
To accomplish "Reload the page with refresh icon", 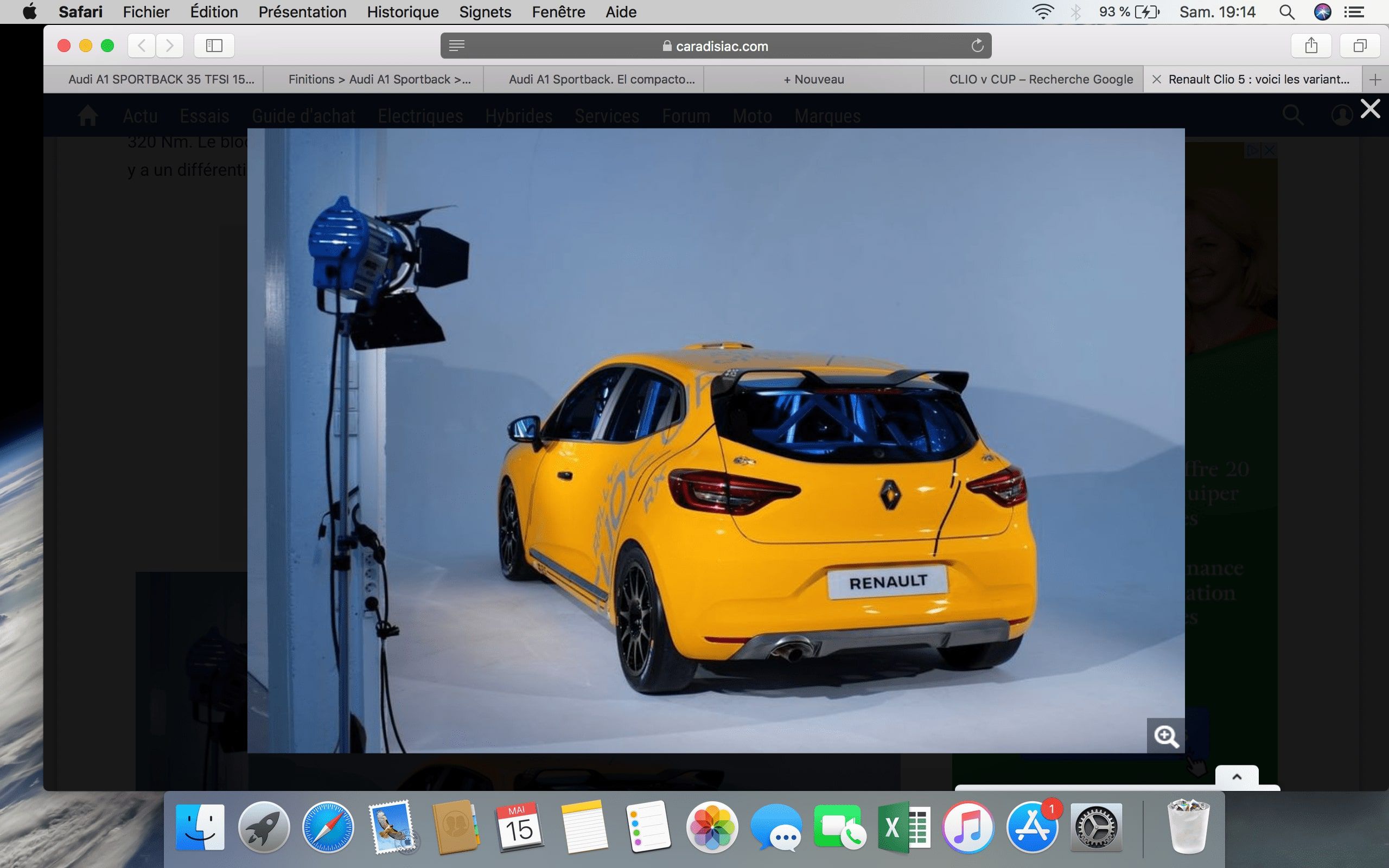I will click(978, 46).
